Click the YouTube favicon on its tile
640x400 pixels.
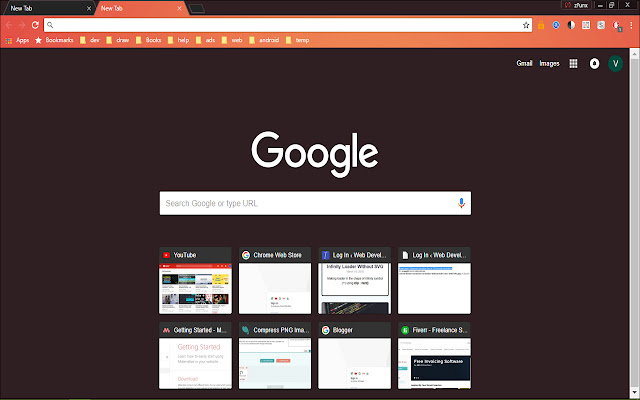[x=166, y=255]
